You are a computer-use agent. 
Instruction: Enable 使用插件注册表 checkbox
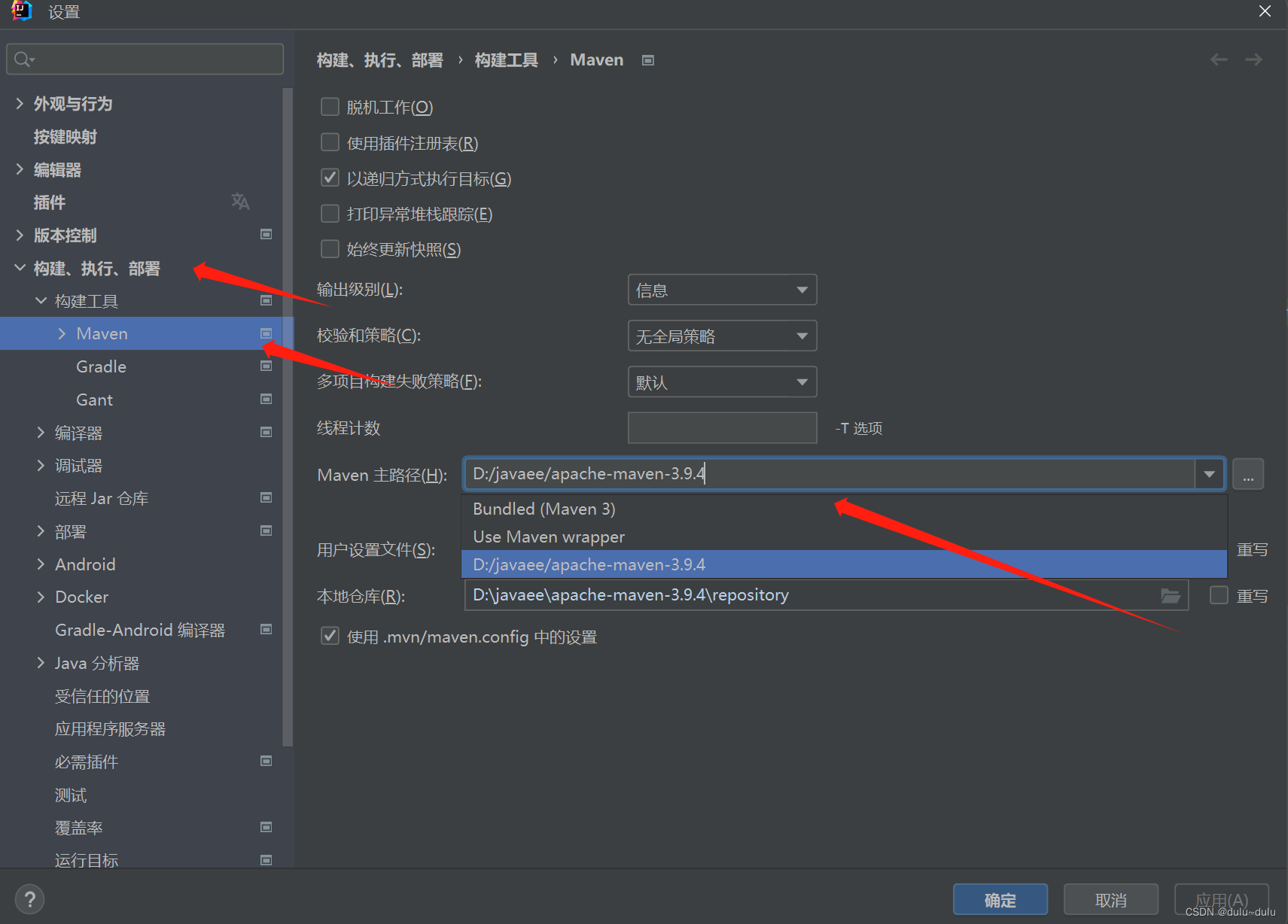coord(330,142)
